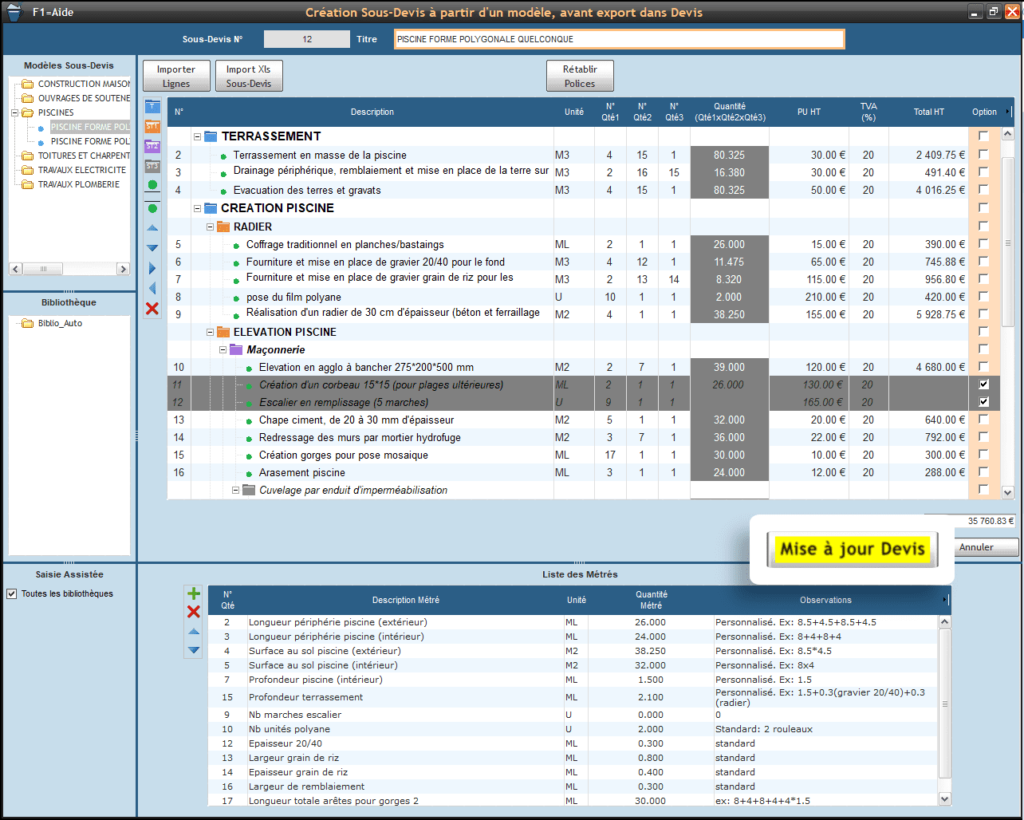Screen dimensions: 1024x820
Task: Move quote line up with blue up arrow
Action: click(x=152, y=228)
